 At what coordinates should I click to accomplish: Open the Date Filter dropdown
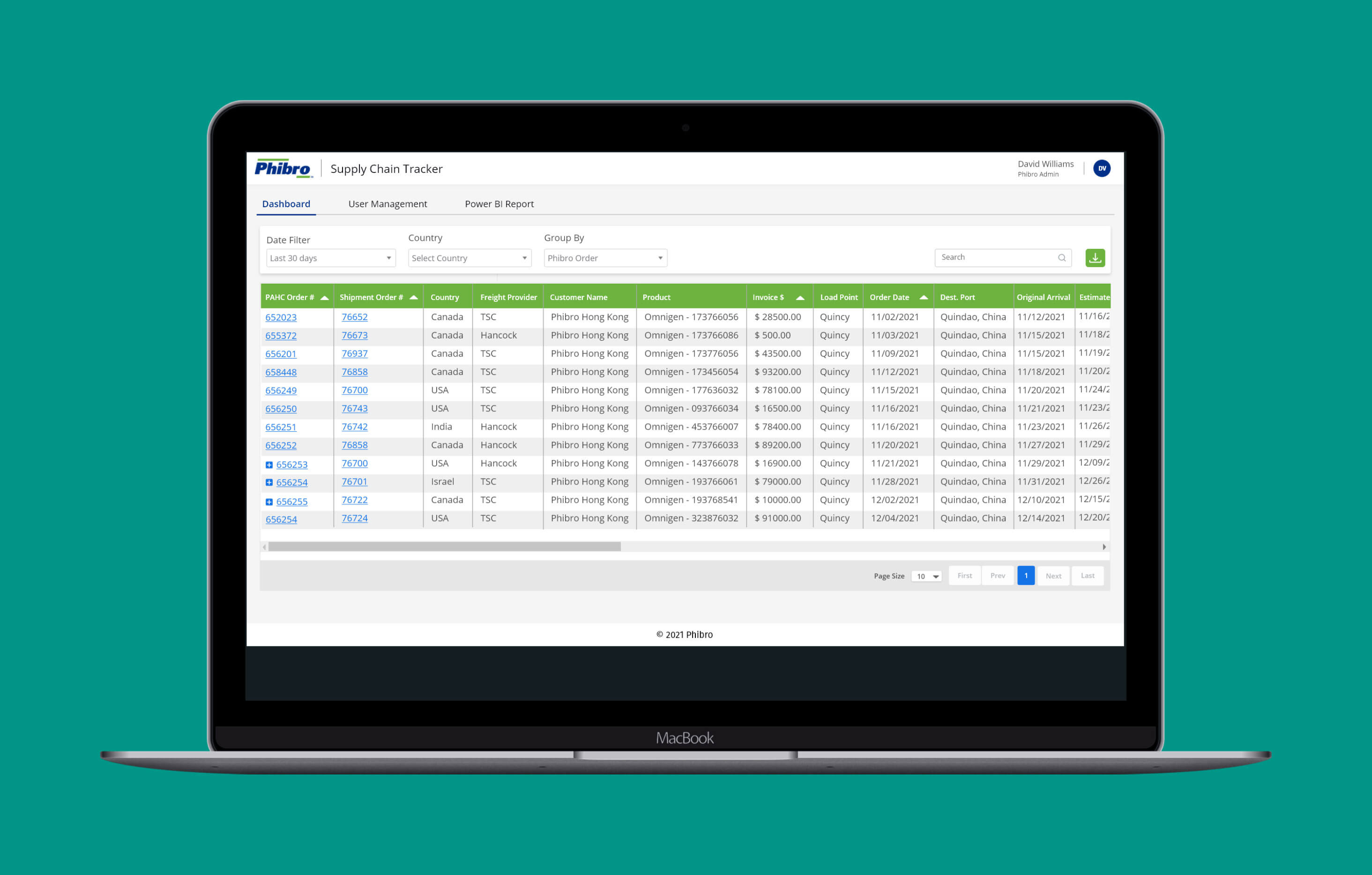pyautogui.click(x=330, y=258)
